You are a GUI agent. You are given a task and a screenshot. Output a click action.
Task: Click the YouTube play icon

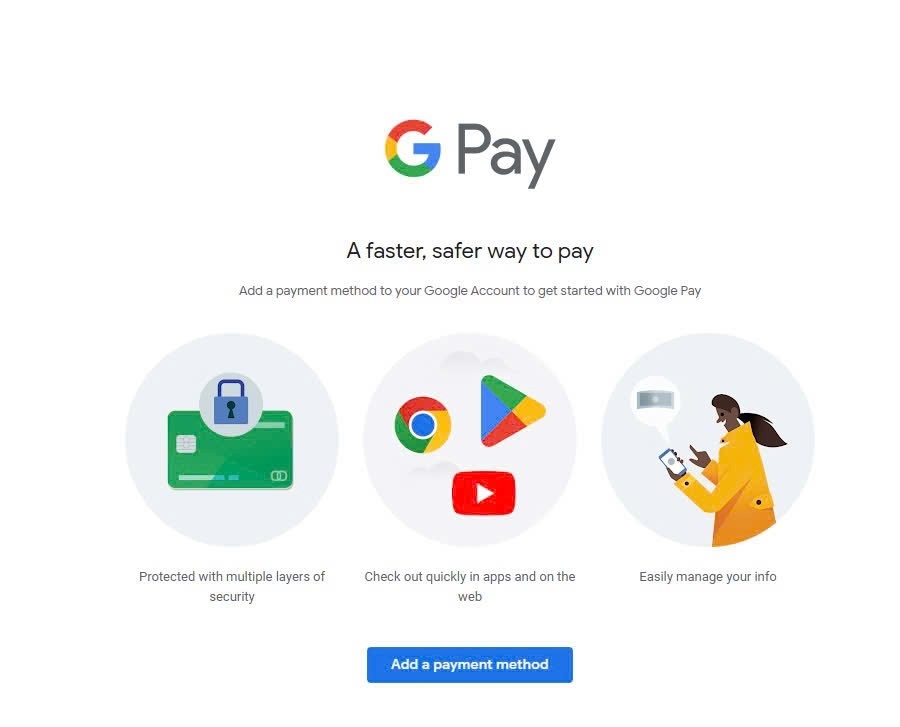[x=484, y=493]
